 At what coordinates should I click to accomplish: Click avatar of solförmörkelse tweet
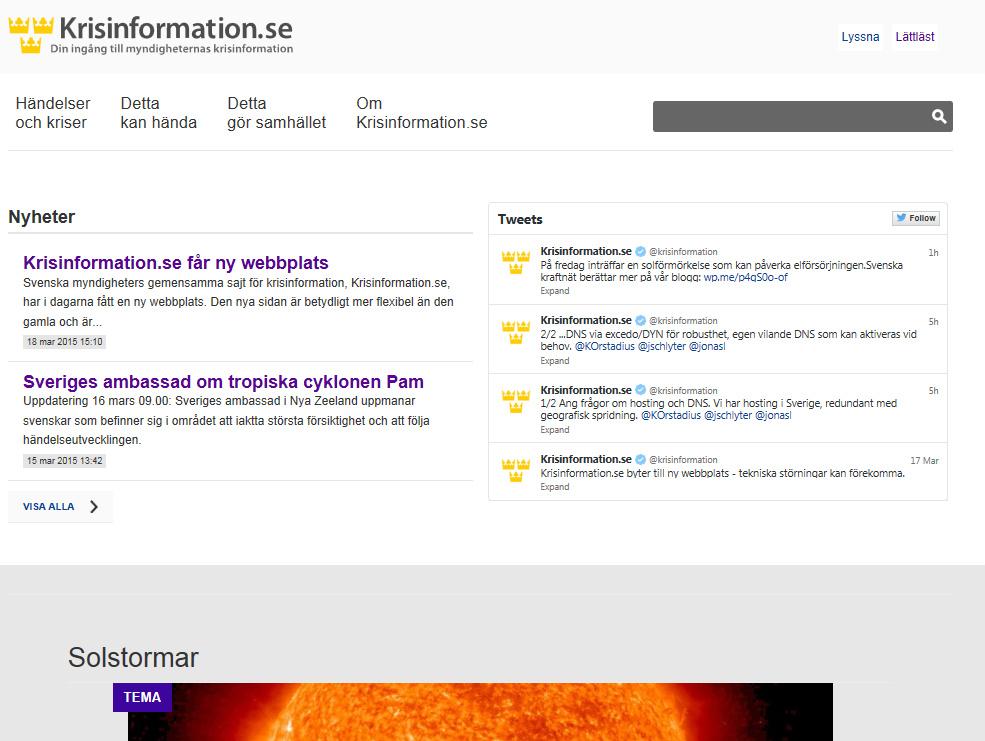click(x=516, y=262)
